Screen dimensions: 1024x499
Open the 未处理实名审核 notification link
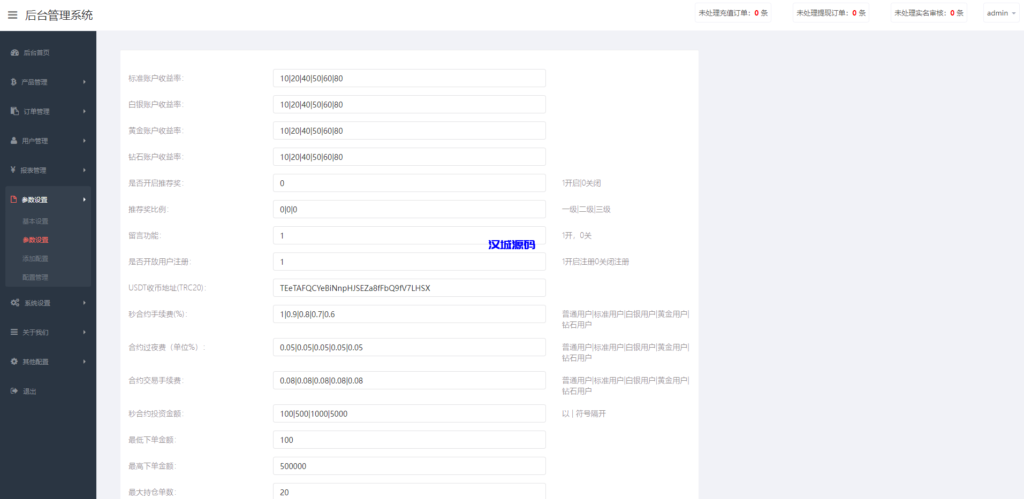[929, 13]
